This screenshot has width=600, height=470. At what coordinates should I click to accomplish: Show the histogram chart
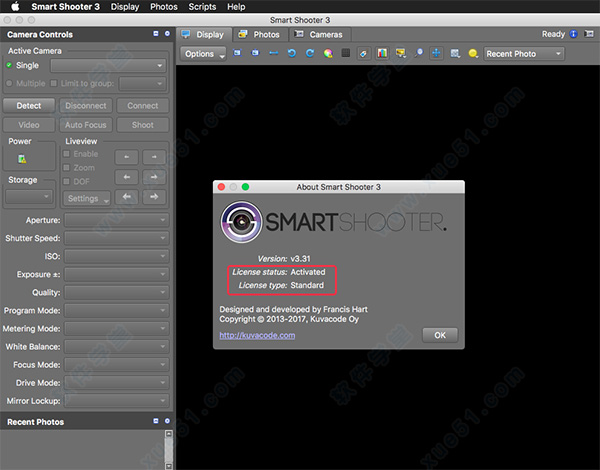point(382,53)
